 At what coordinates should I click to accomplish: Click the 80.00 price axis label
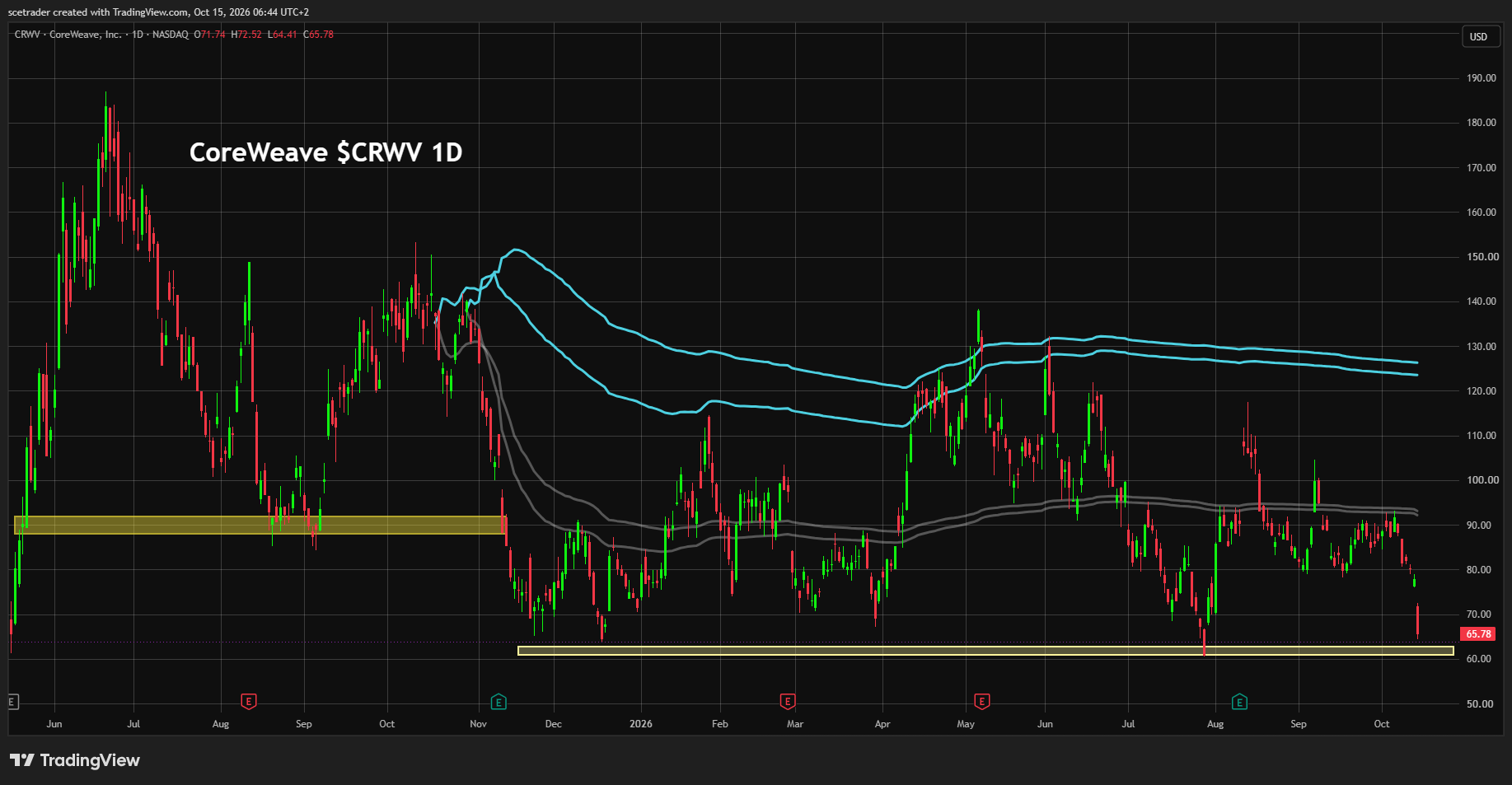coord(1481,570)
